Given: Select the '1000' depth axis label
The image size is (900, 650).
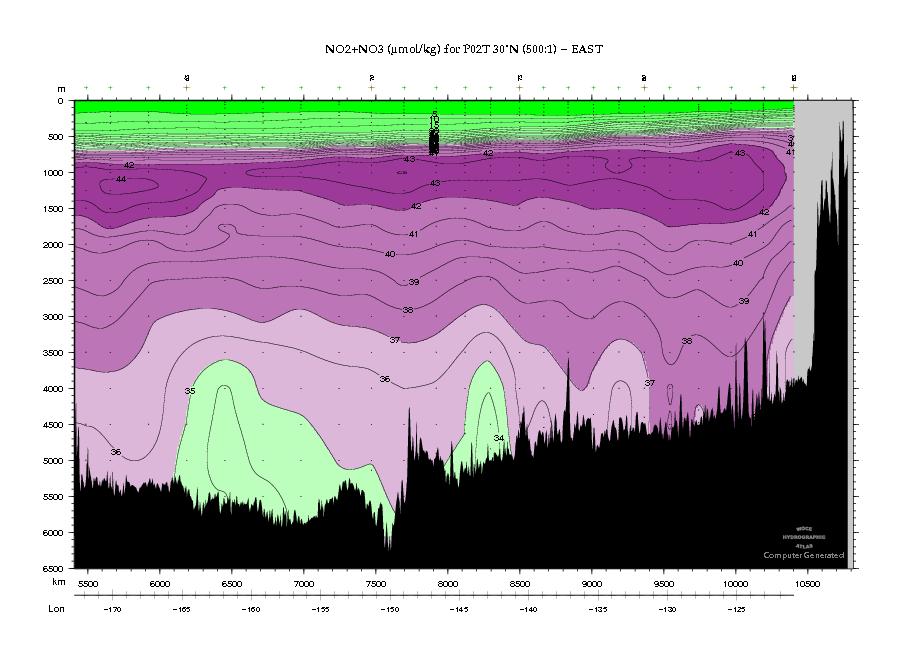Looking at the screenshot, I should coord(53,173).
